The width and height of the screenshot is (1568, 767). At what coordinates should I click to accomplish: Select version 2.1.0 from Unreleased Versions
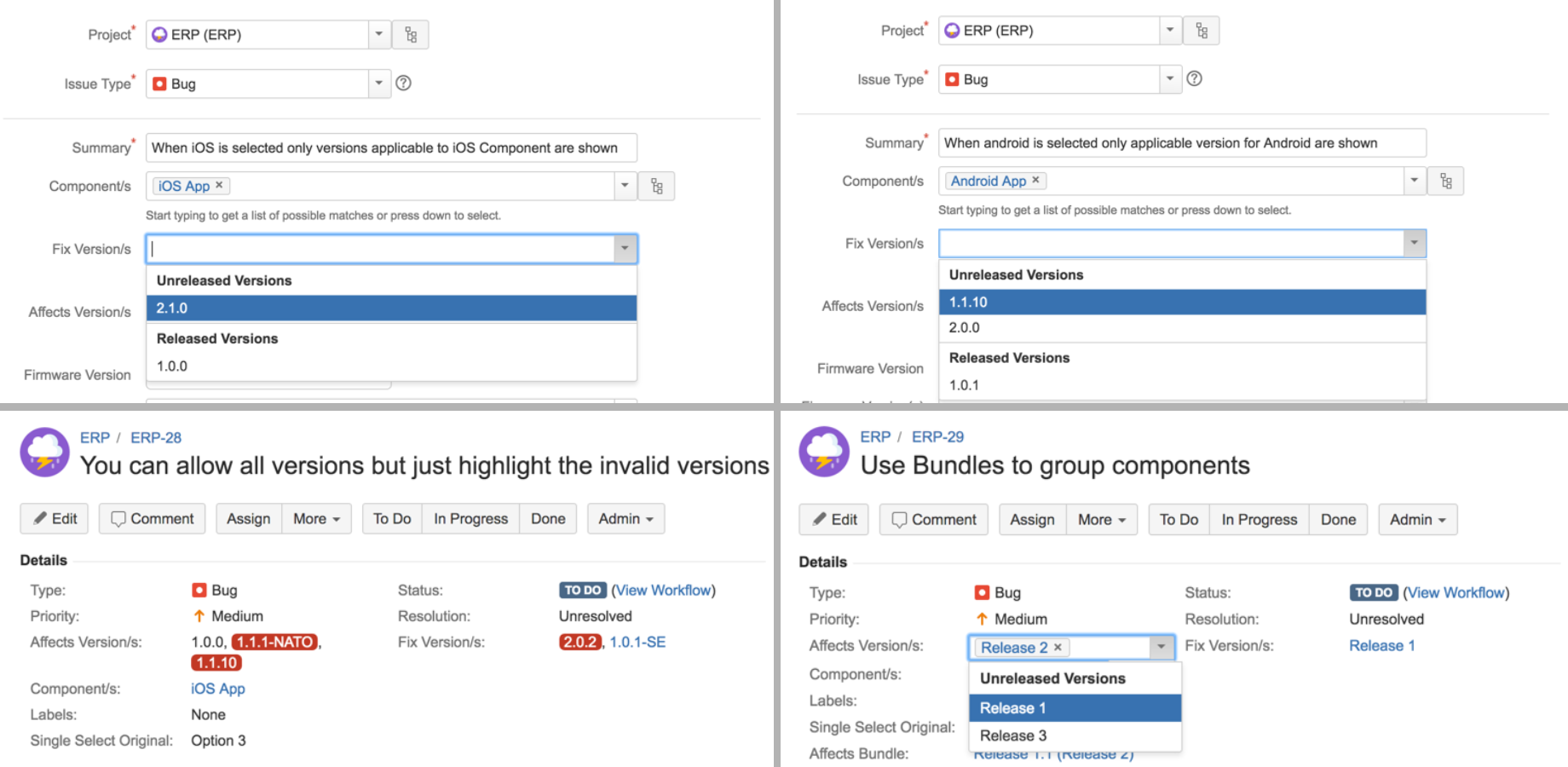pos(391,309)
